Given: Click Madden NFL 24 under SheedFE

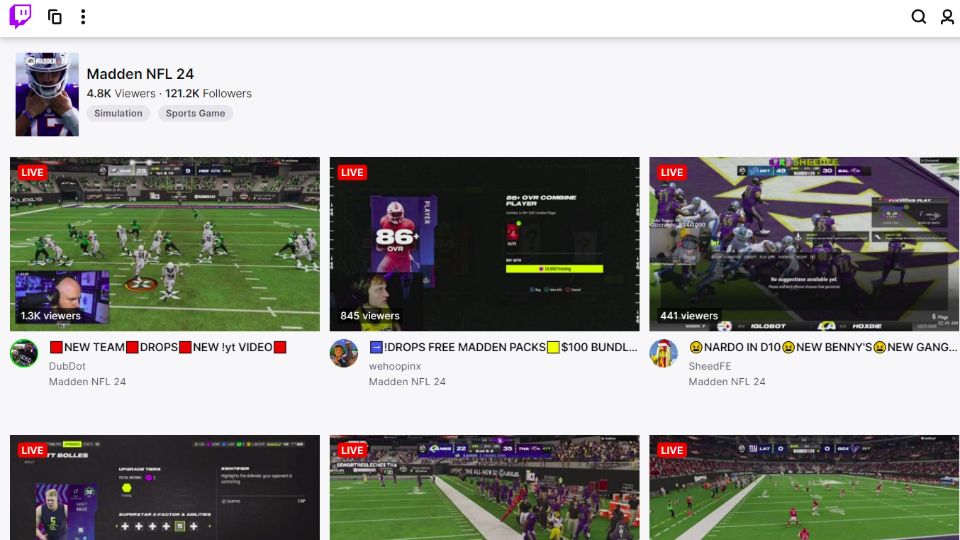Looking at the screenshot, I should [x=727, y=381].
